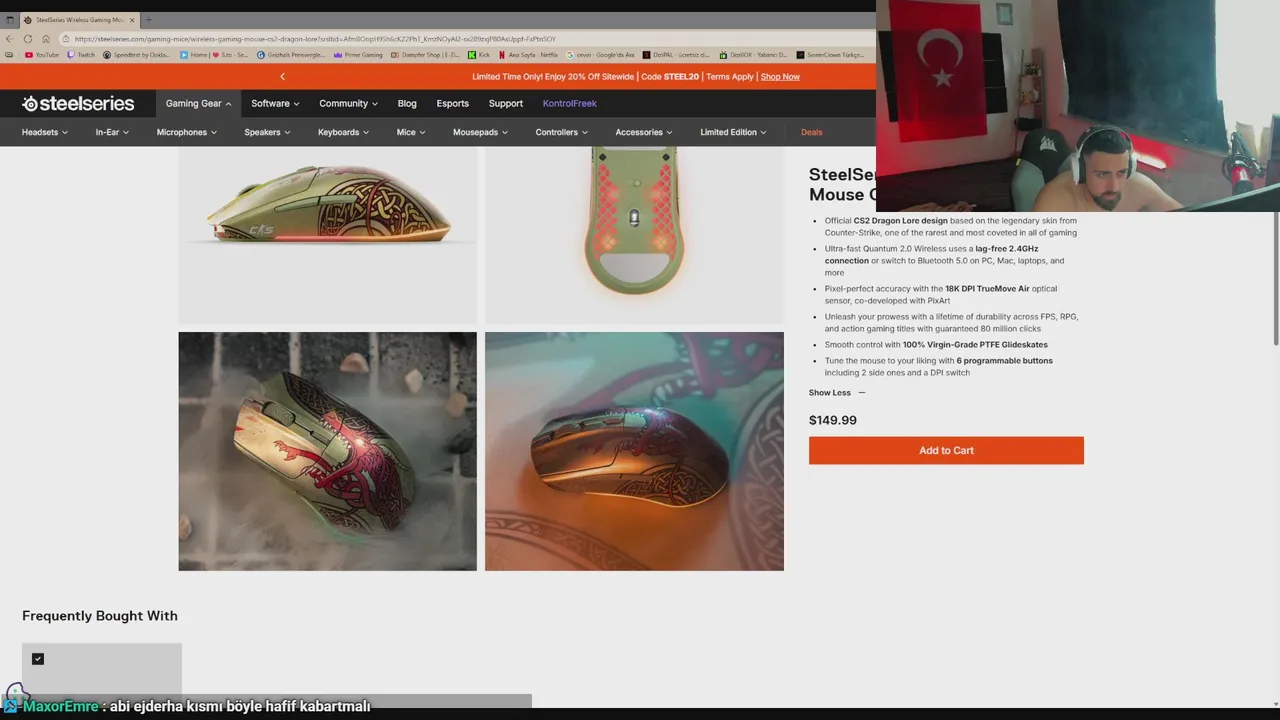Open the Twitch bookmark

coord(80,55)
